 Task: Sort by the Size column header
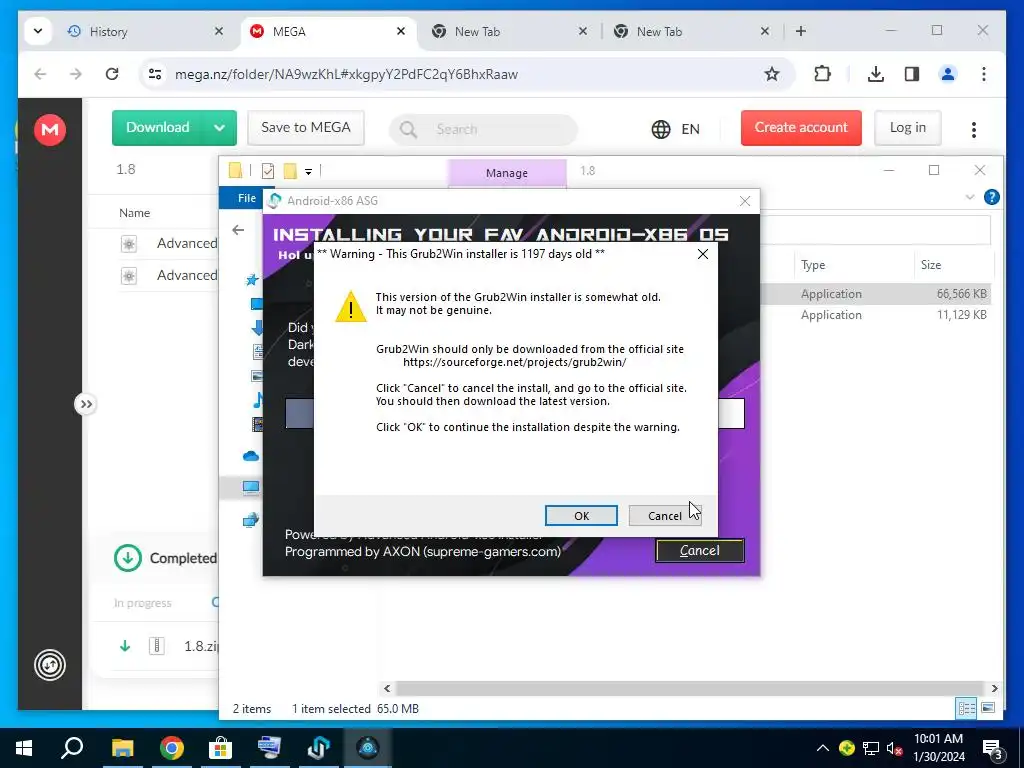[931, 264]
